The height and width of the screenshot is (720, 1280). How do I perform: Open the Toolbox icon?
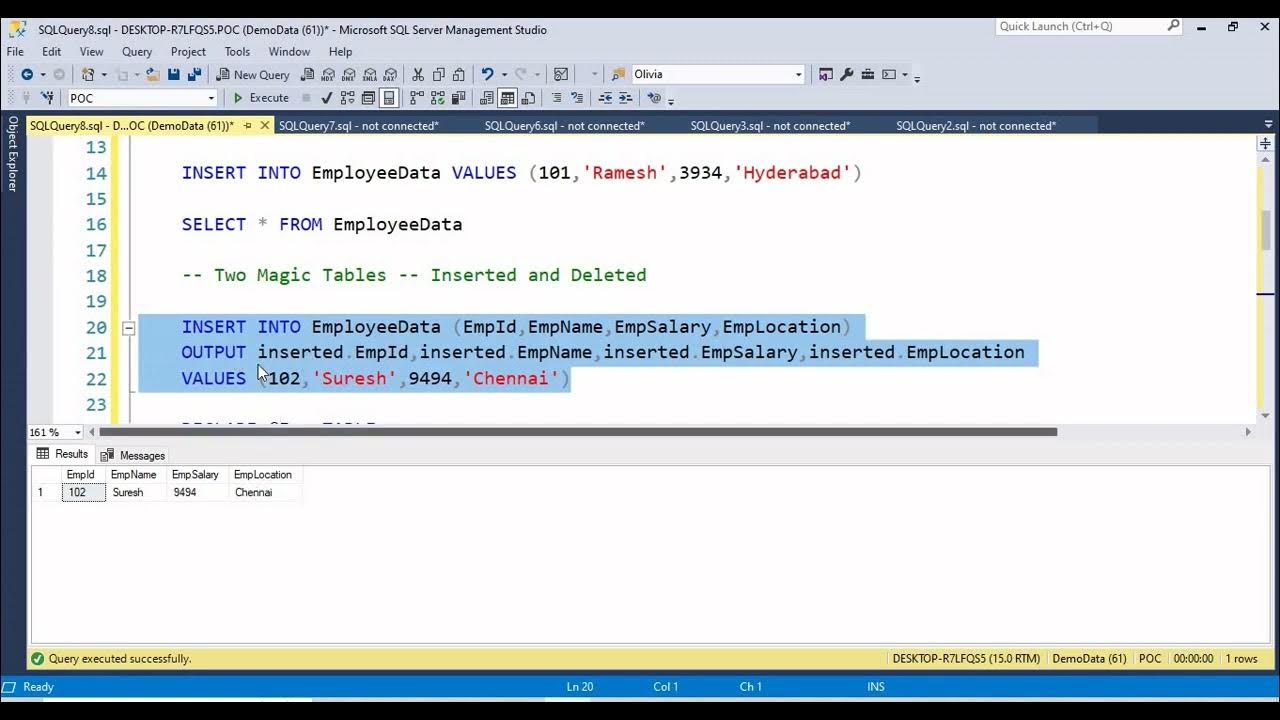pos(868,74)
